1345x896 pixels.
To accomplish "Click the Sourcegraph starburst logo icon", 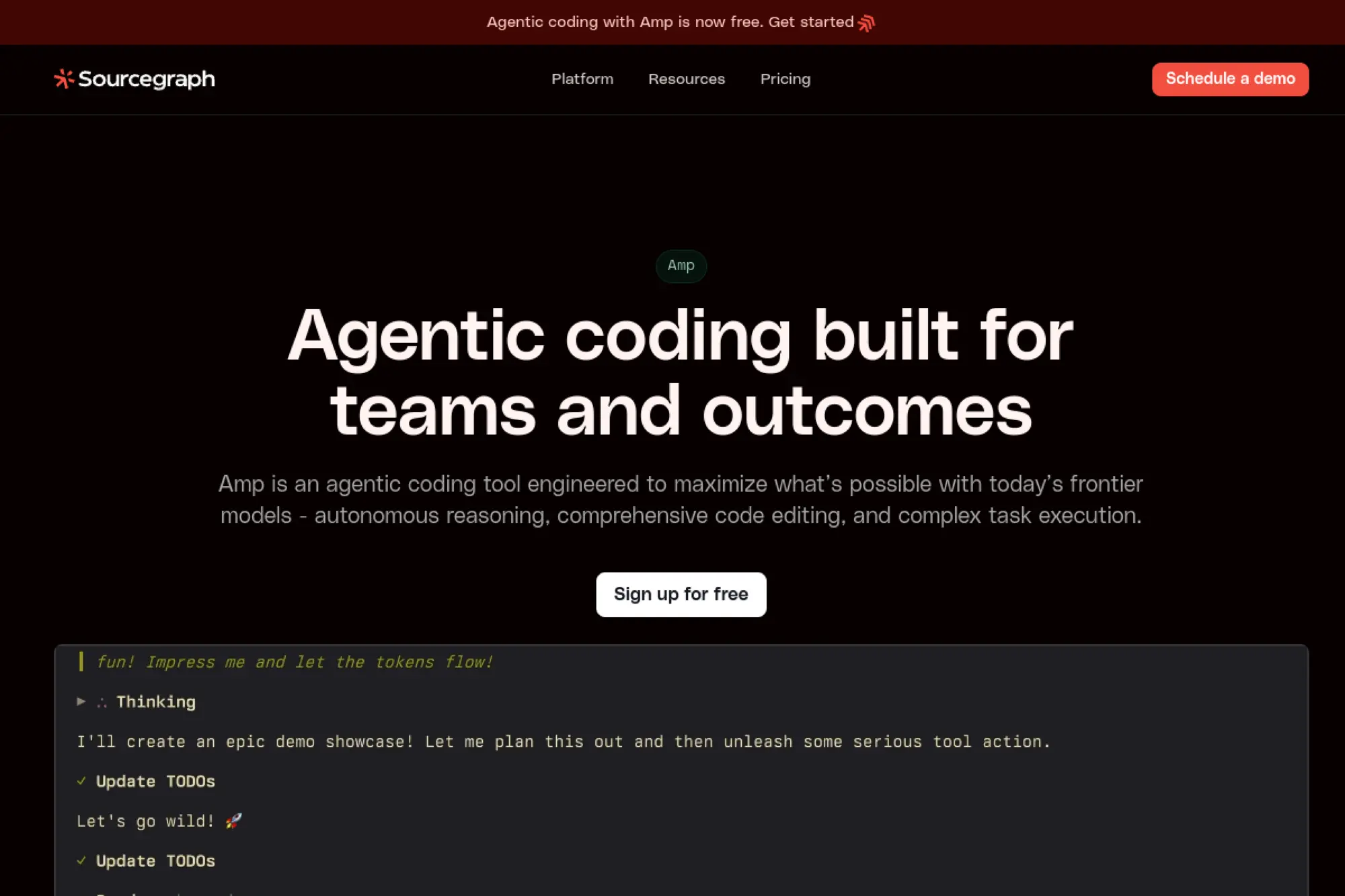I will (x=64, y=79).
